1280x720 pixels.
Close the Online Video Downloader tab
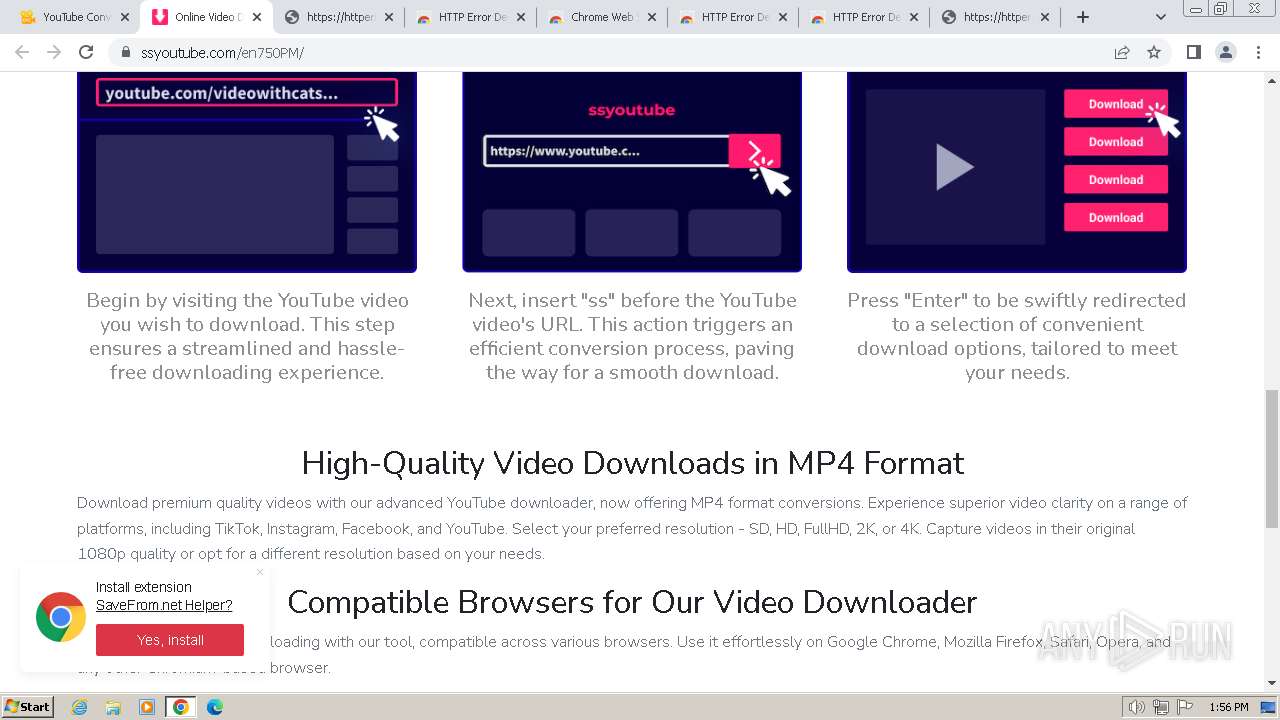tap(257, 17)
